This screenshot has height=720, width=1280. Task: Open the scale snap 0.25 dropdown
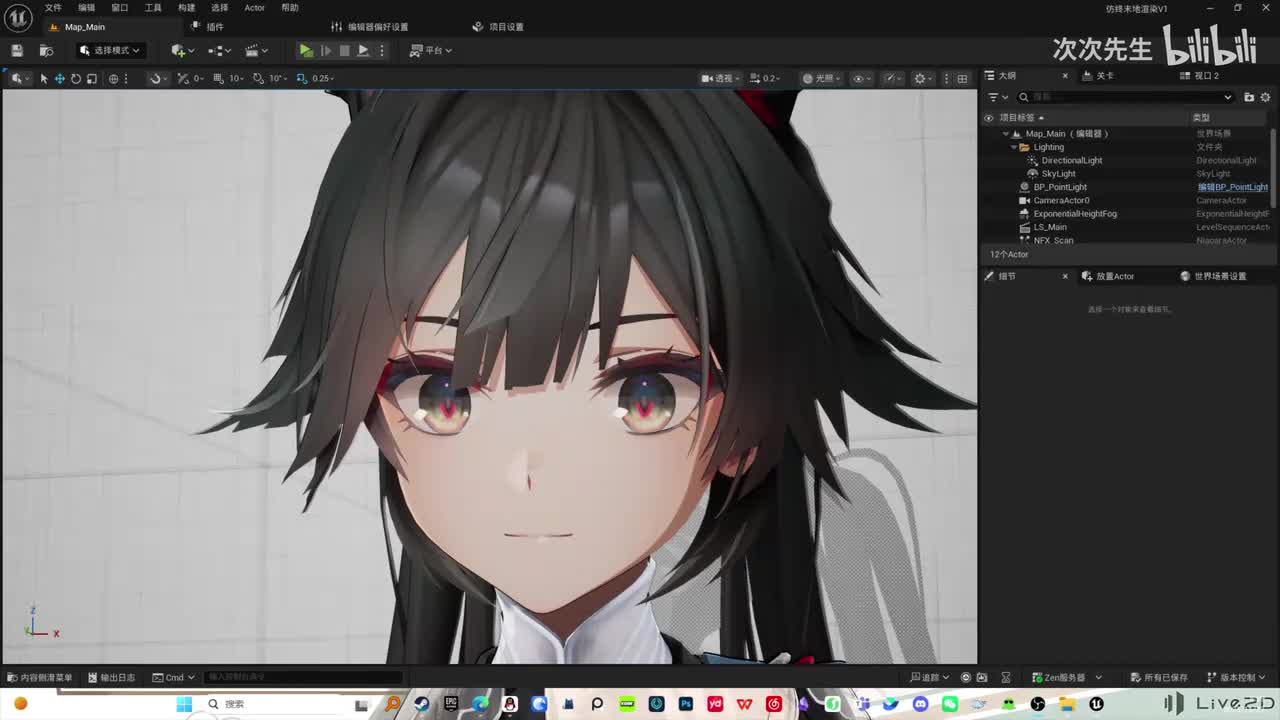point(323,78)
